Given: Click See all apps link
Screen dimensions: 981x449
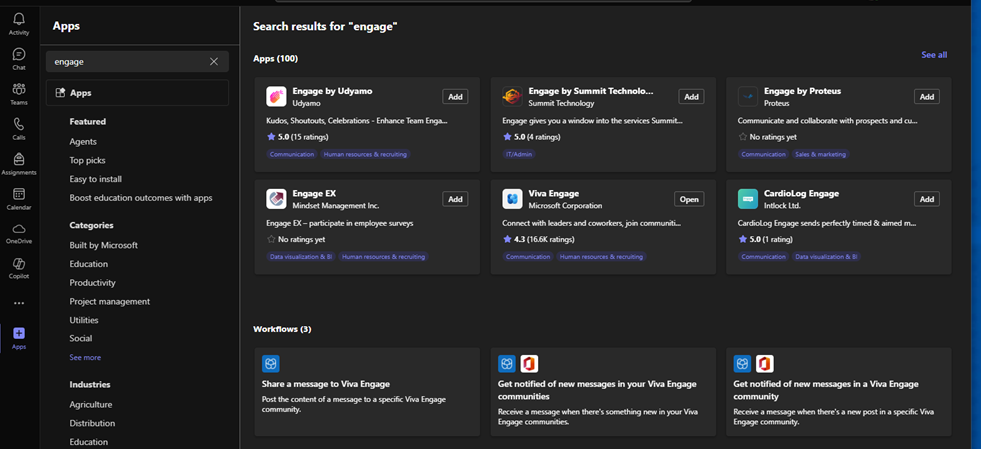Looking at the screenshot, I should pyautogui.click(x=934, y=55).
